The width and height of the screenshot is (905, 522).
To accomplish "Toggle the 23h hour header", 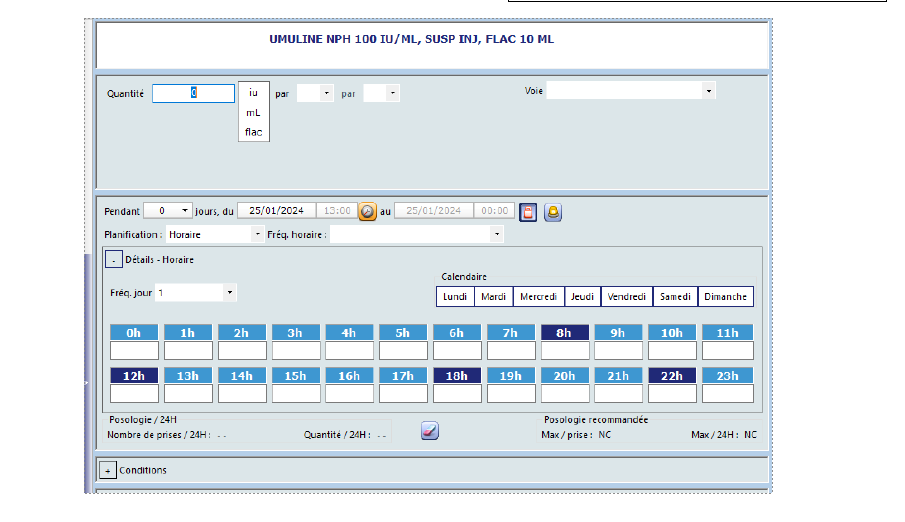I will 727,376.
